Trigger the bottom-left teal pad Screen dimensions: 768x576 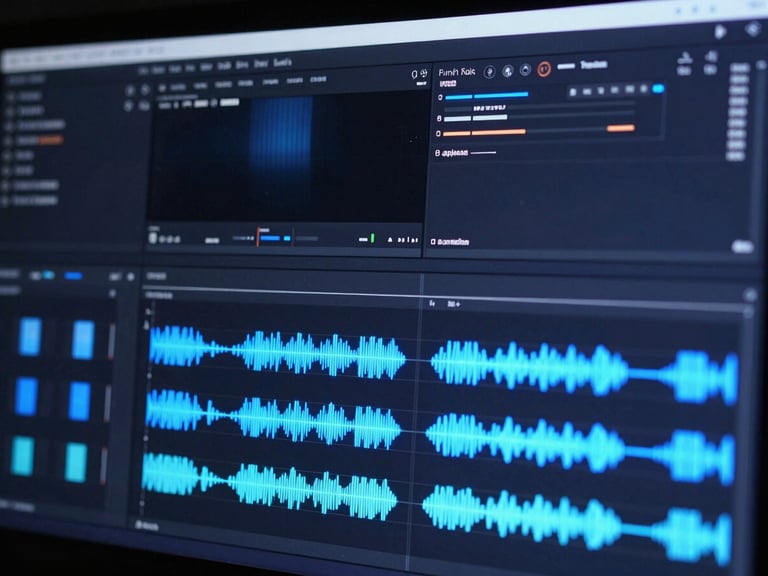click(23, 456)
